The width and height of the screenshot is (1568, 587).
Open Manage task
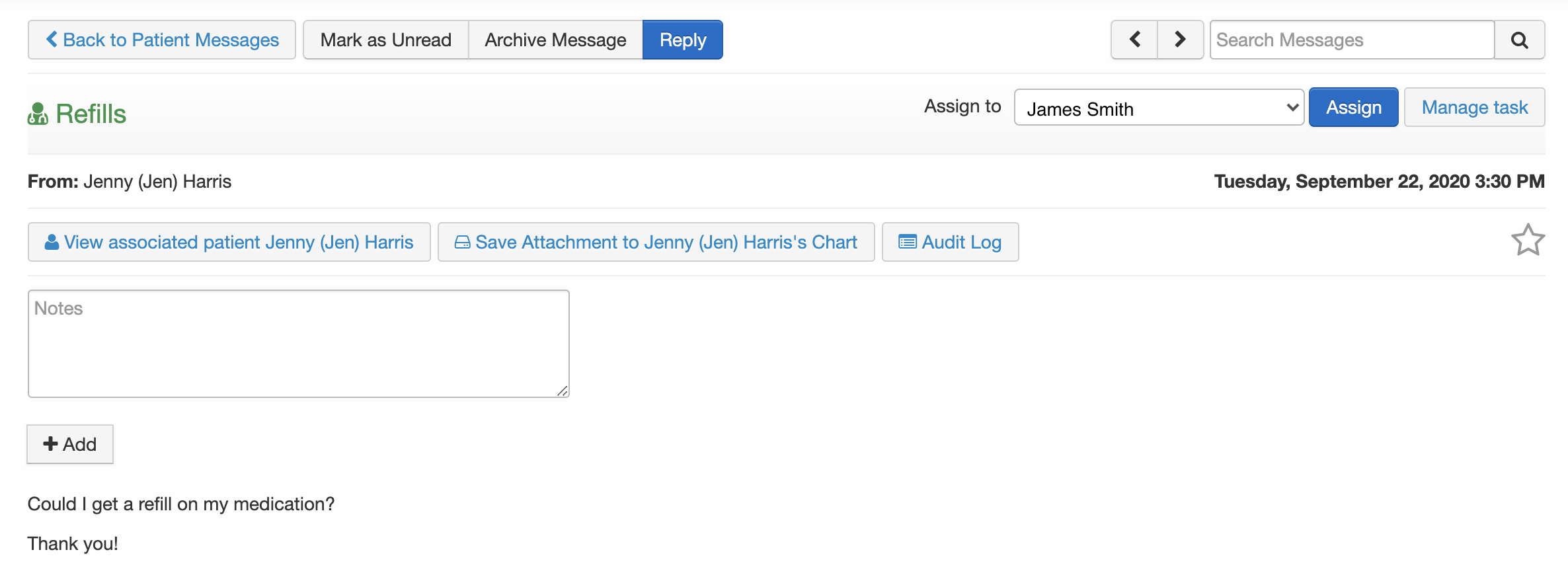click(1474, 107)
